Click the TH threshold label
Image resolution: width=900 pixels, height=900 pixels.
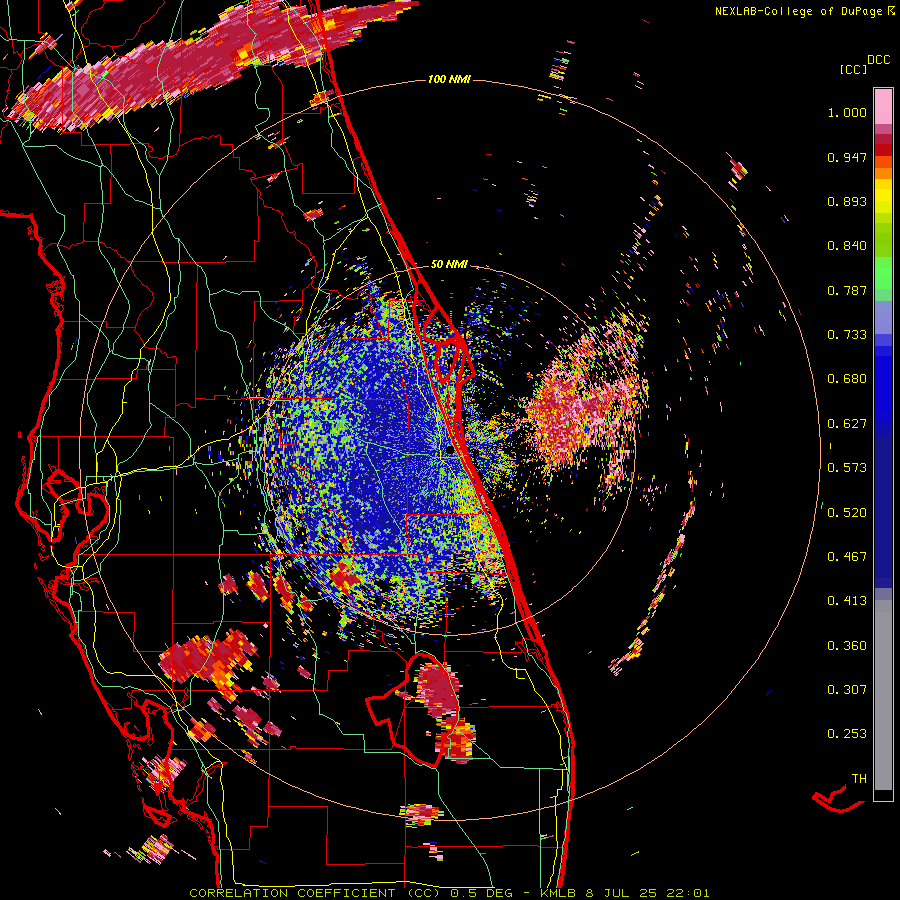click(859, 779)
